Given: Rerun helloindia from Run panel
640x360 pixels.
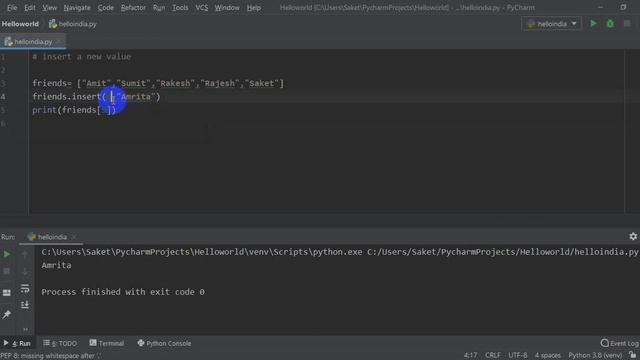Looking at the screenshot, I should (7, 254).
